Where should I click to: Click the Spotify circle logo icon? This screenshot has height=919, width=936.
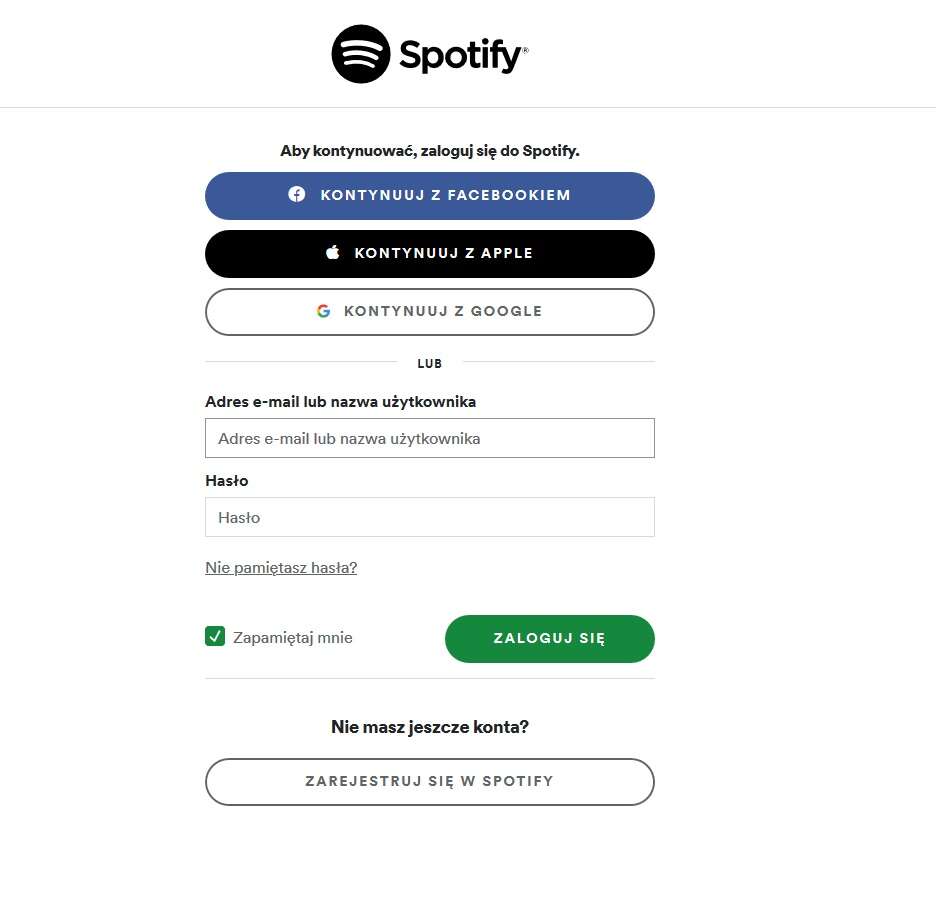tap(362, 53)
